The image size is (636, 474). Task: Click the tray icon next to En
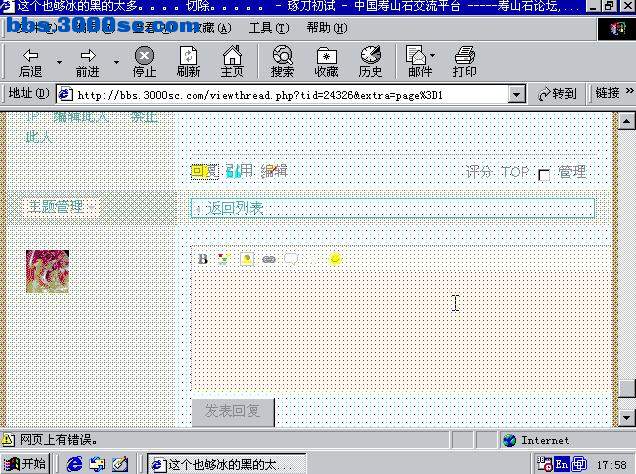pyautogui.click(x=579, y=464)
